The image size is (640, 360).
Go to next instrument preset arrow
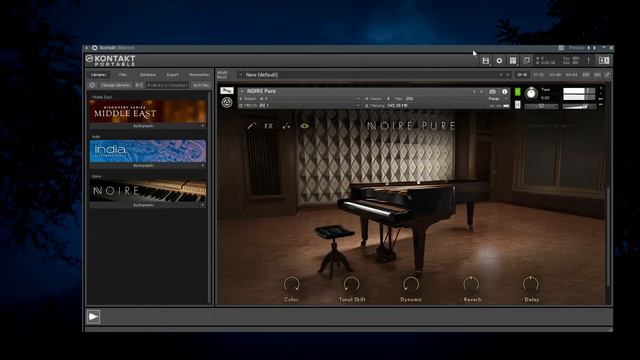click(481, 91)
